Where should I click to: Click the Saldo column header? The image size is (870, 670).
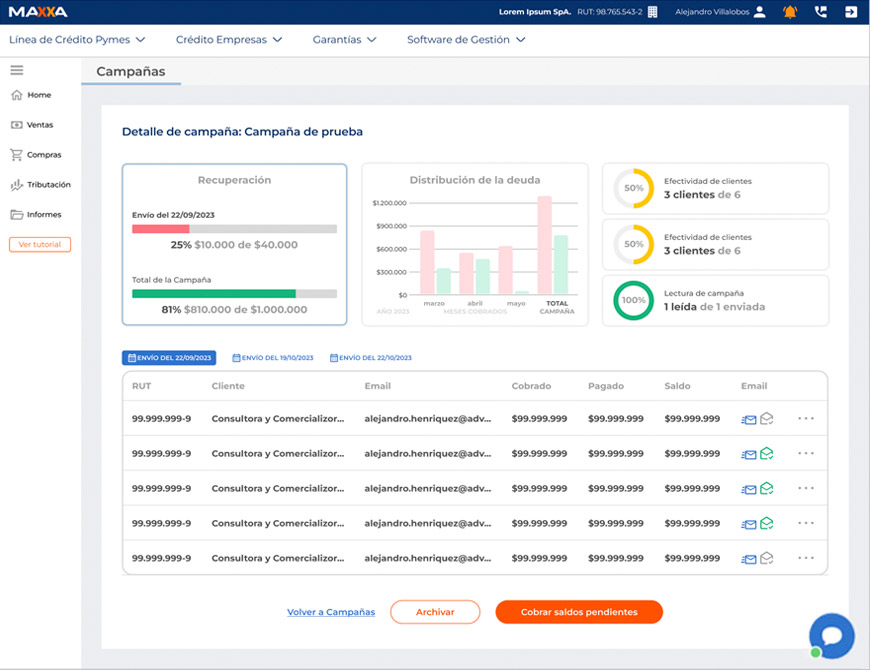click(677, 386)
